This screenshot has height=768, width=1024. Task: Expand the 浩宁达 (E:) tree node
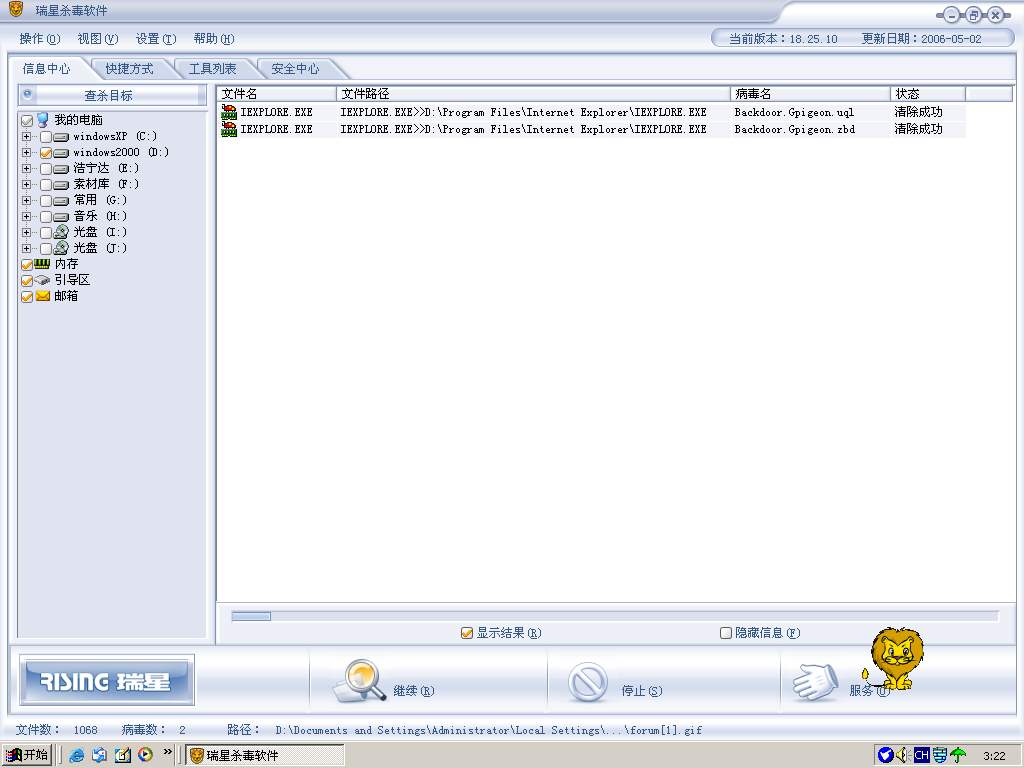point(26,168)
